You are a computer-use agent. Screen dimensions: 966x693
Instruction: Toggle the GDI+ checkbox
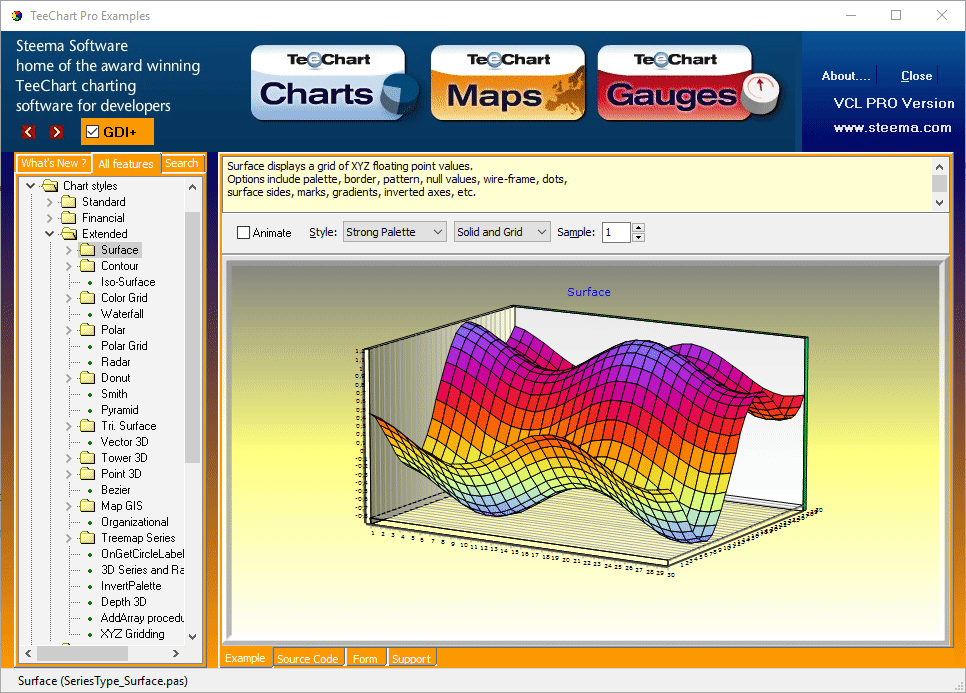click(x=92, y=132)
